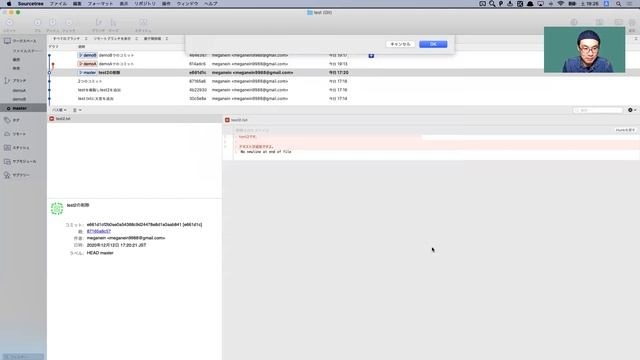The height and width of the screenshot is (360, 640).
Task: Click the parent commit hash link
Action: [99, 231]
